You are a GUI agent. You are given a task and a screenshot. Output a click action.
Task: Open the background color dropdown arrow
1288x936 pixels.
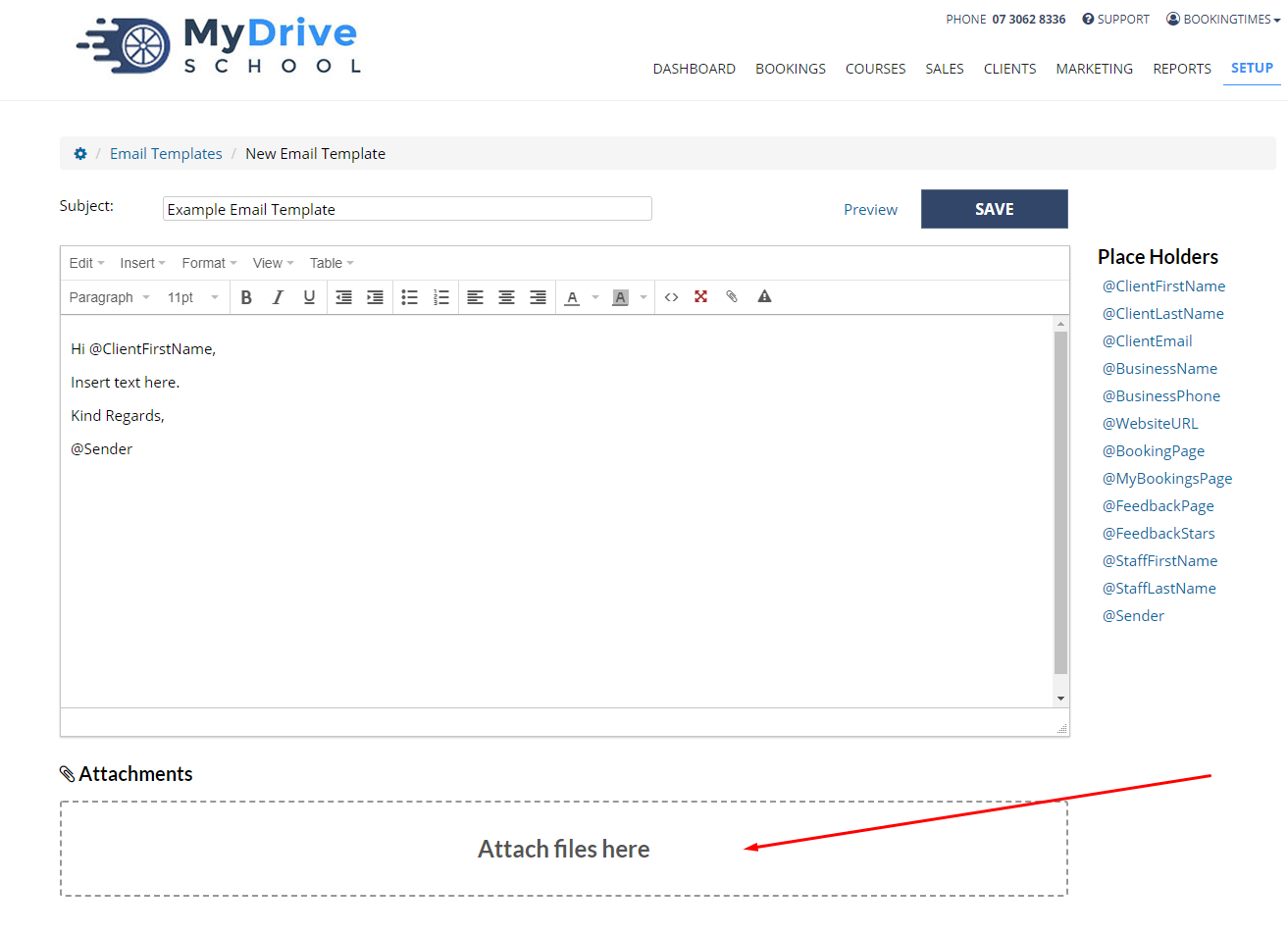pos(644,297)
